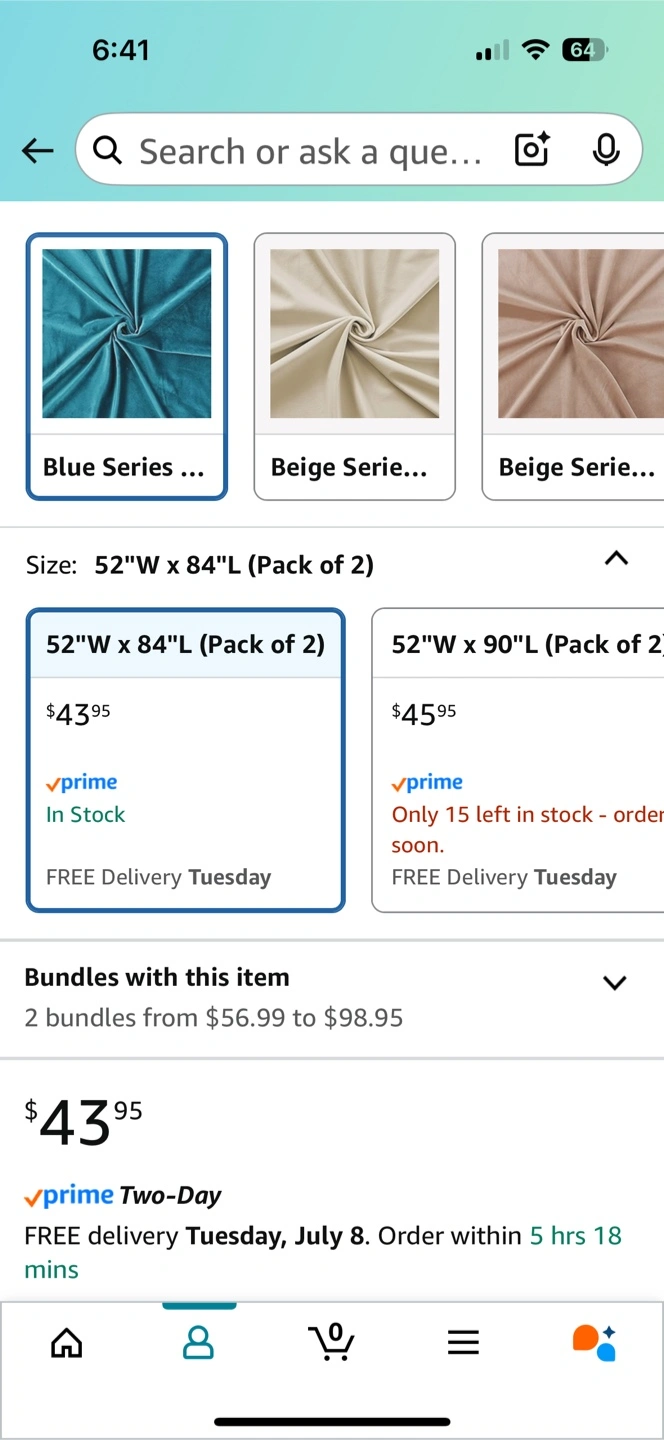The width and height of the screenshot is (664, 1440).
Task: Tap the Prime Two-Day logo link
Action: (123, 1195)
